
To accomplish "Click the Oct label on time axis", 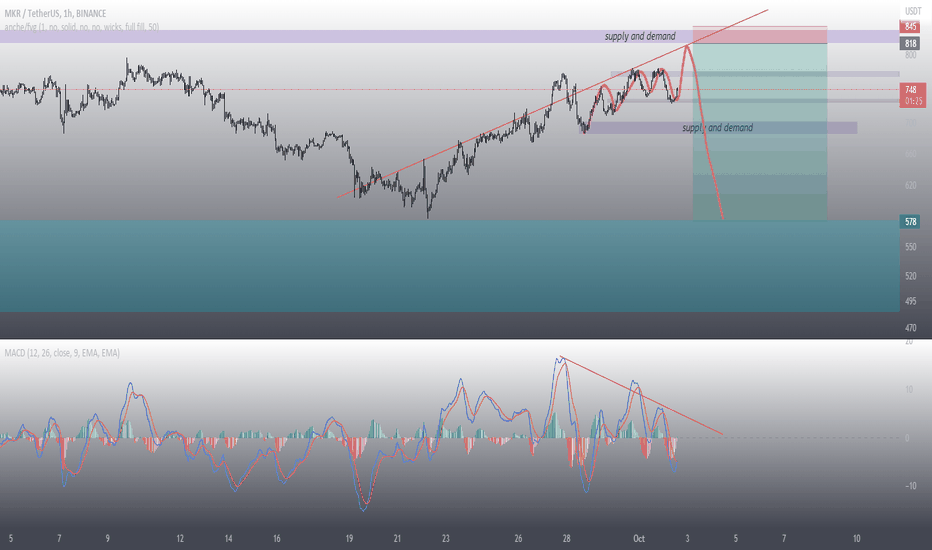I will click(x=639, y=539).
